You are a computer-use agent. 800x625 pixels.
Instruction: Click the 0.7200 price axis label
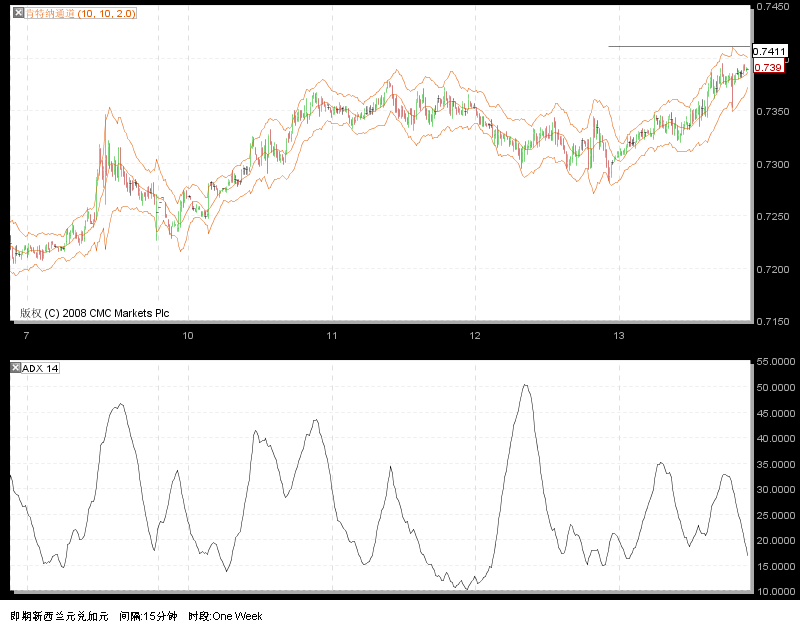point(772,269)
